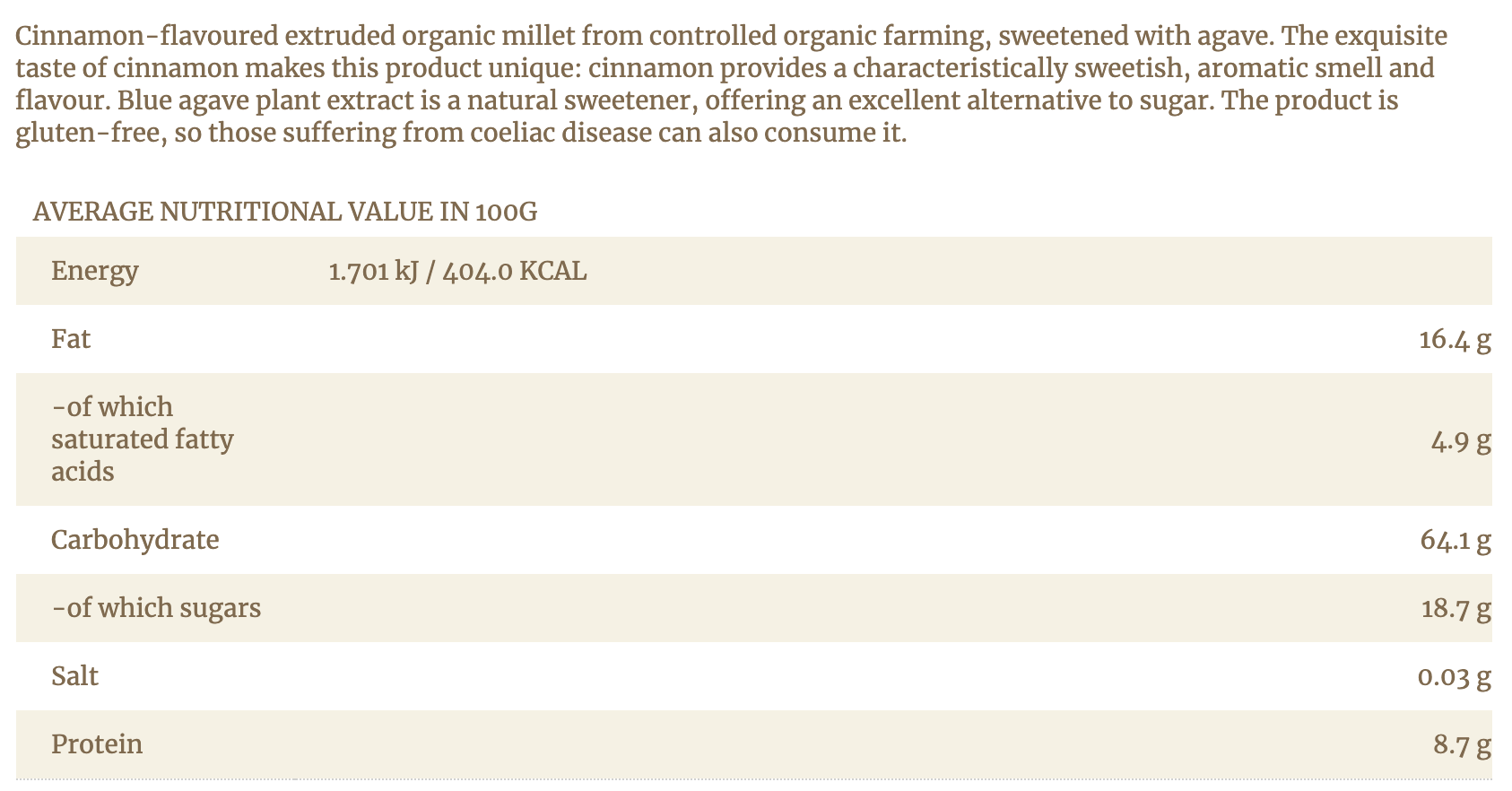This screenshot has height=791, width=1512.
Task: Click the "-of which sugars" label
Action: coord(156,608)
